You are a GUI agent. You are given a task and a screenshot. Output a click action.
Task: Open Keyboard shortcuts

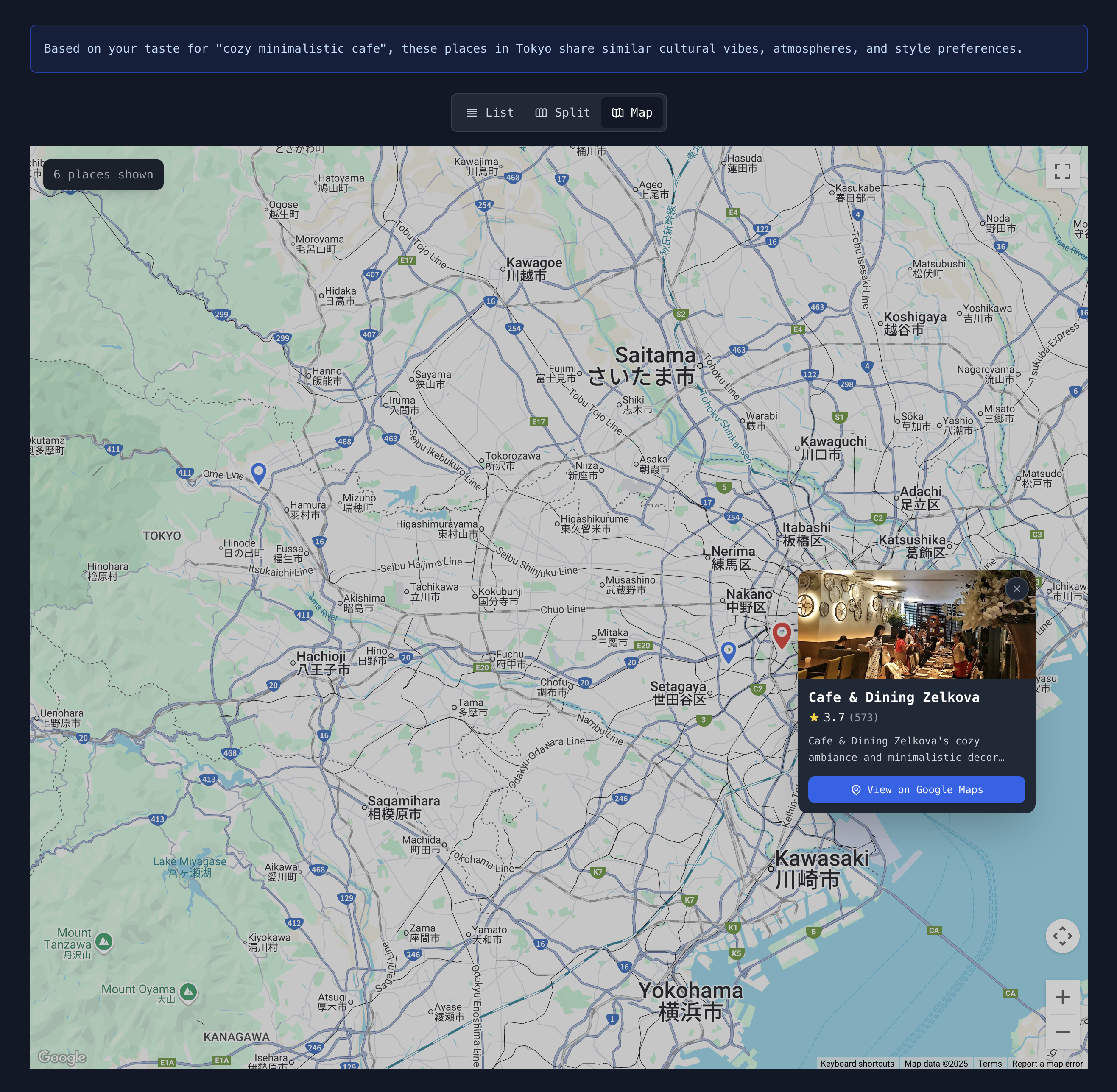857,1063
